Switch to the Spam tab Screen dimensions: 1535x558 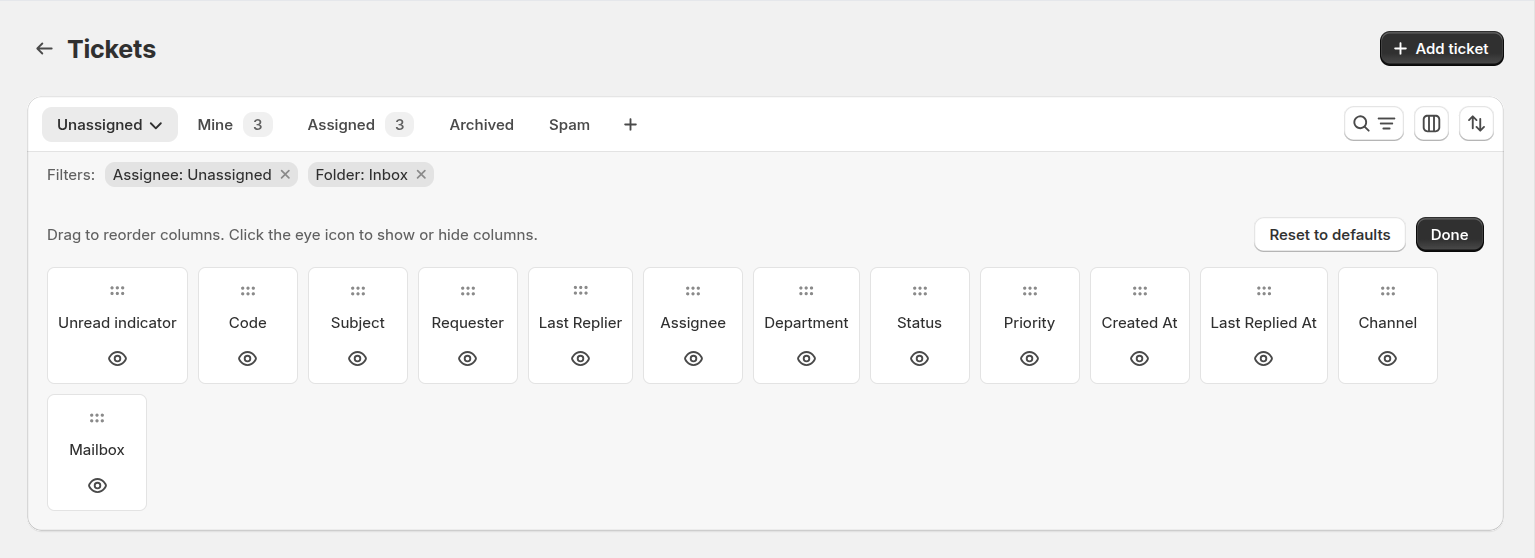coord(569,125)
